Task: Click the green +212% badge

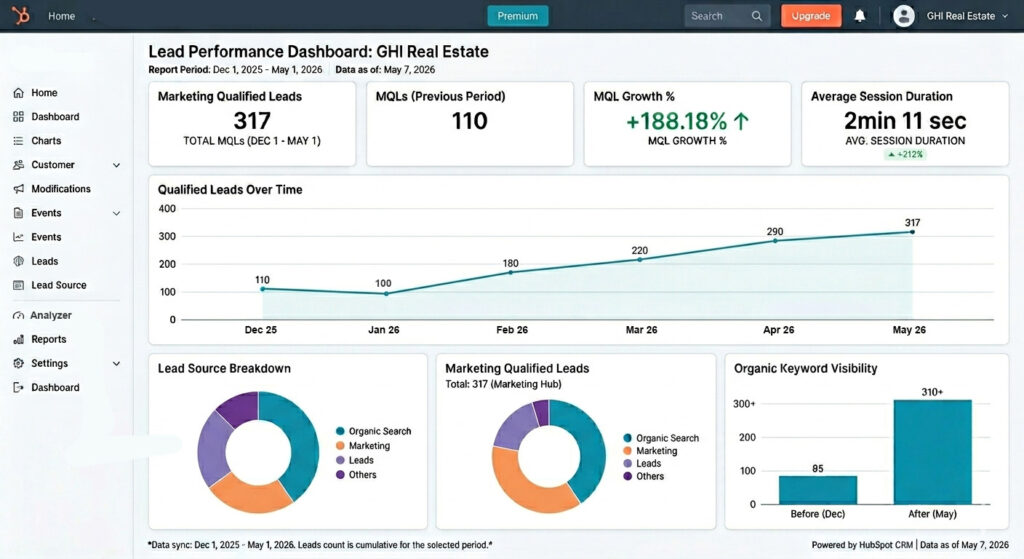Action: pyautogui.click(x=905, y=155)
